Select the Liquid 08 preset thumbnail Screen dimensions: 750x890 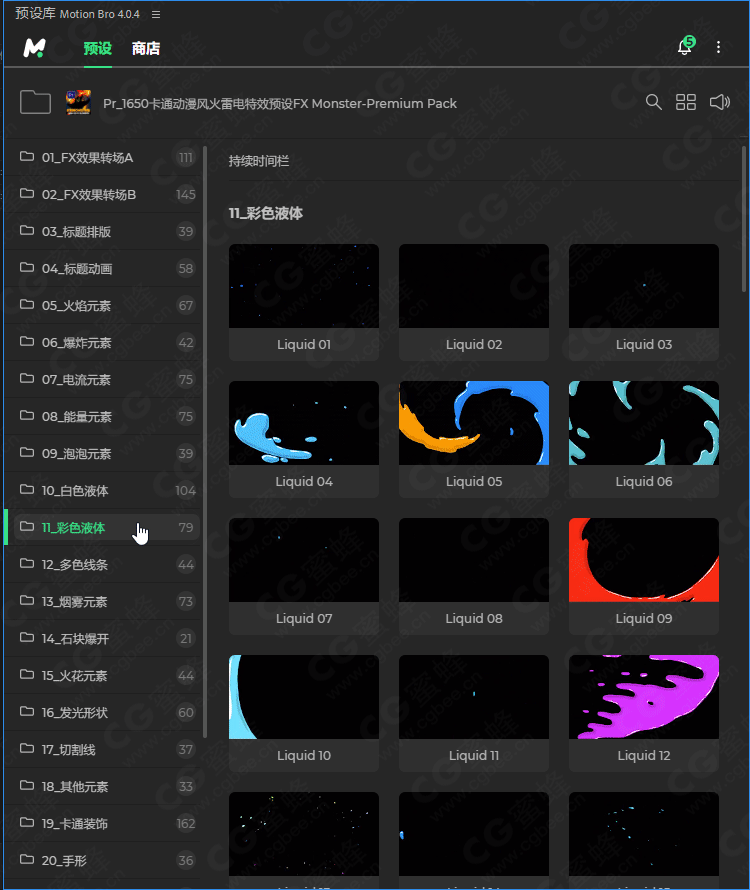tap(474, 560)
